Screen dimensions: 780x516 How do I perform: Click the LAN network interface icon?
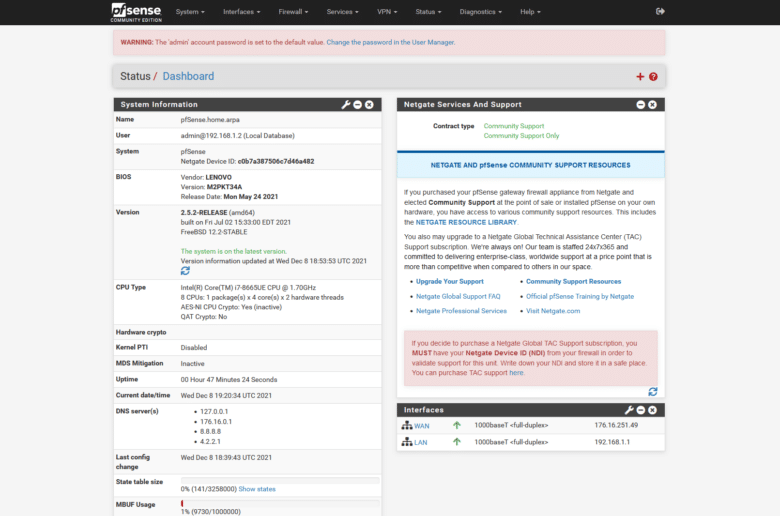[407, 442]
